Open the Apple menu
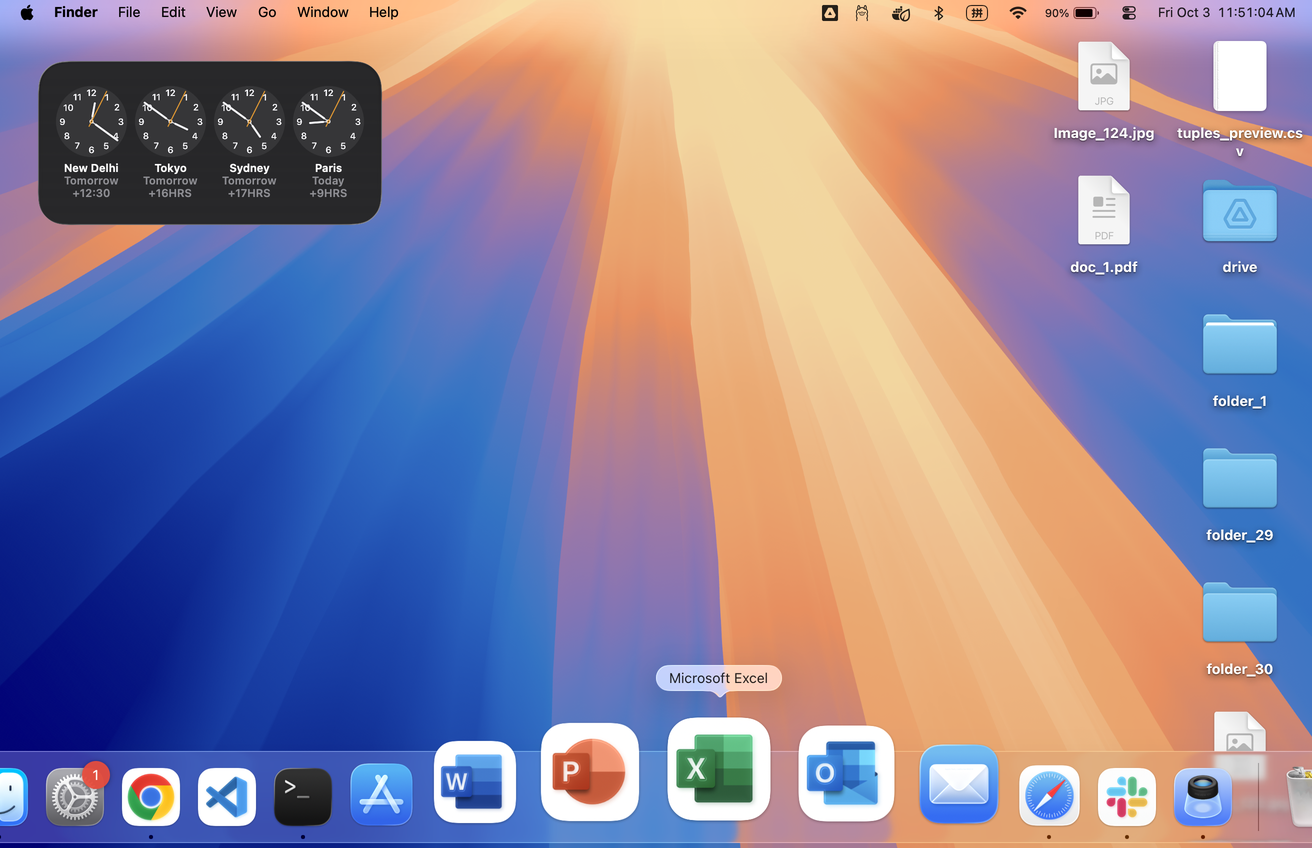 27,13
